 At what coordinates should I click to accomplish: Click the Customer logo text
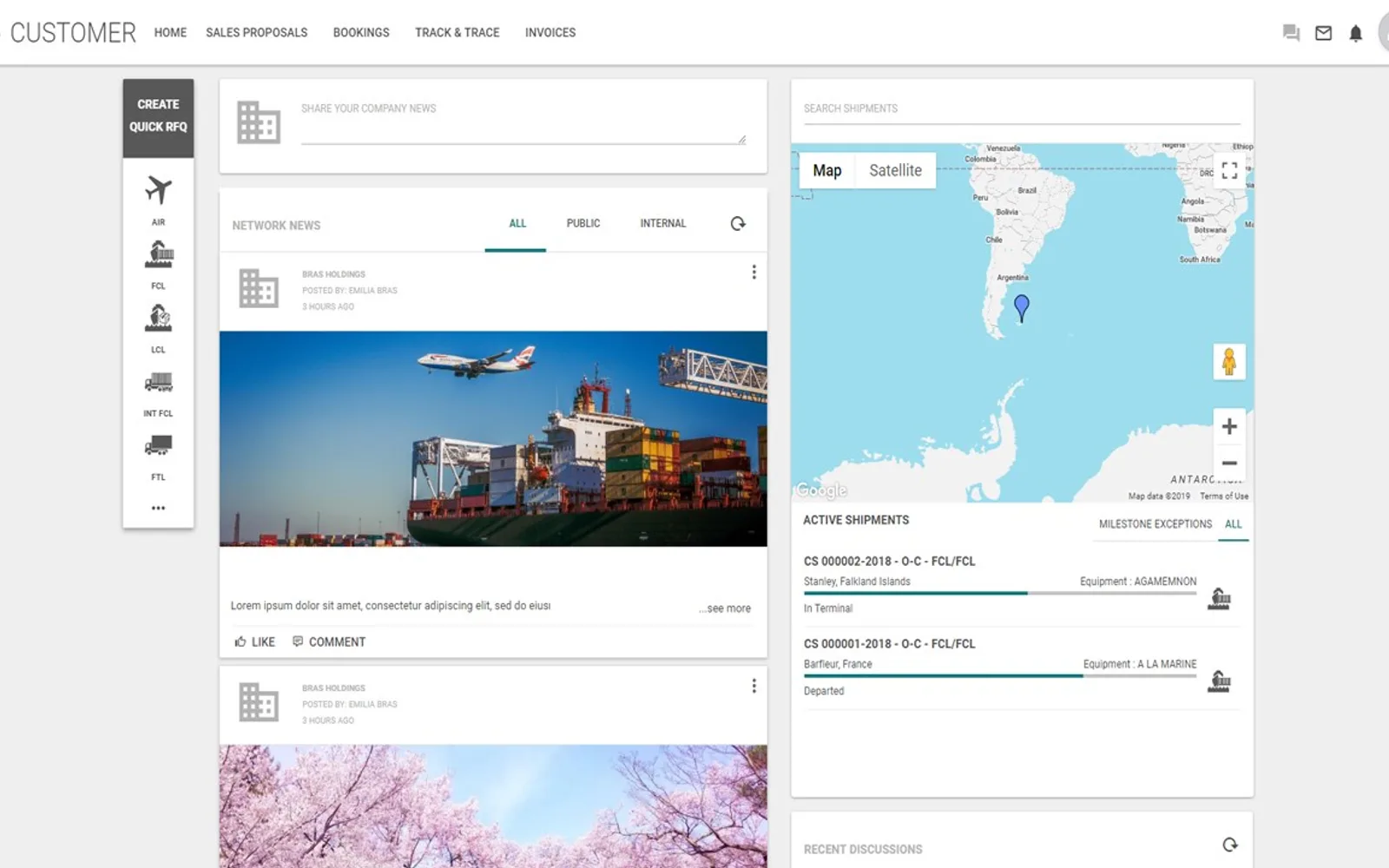coord(73,32)
